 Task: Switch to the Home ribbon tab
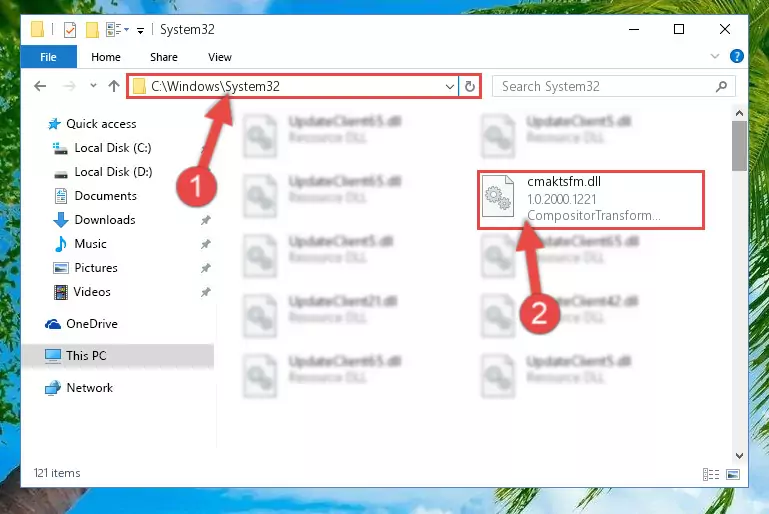[x=106, y=57]
